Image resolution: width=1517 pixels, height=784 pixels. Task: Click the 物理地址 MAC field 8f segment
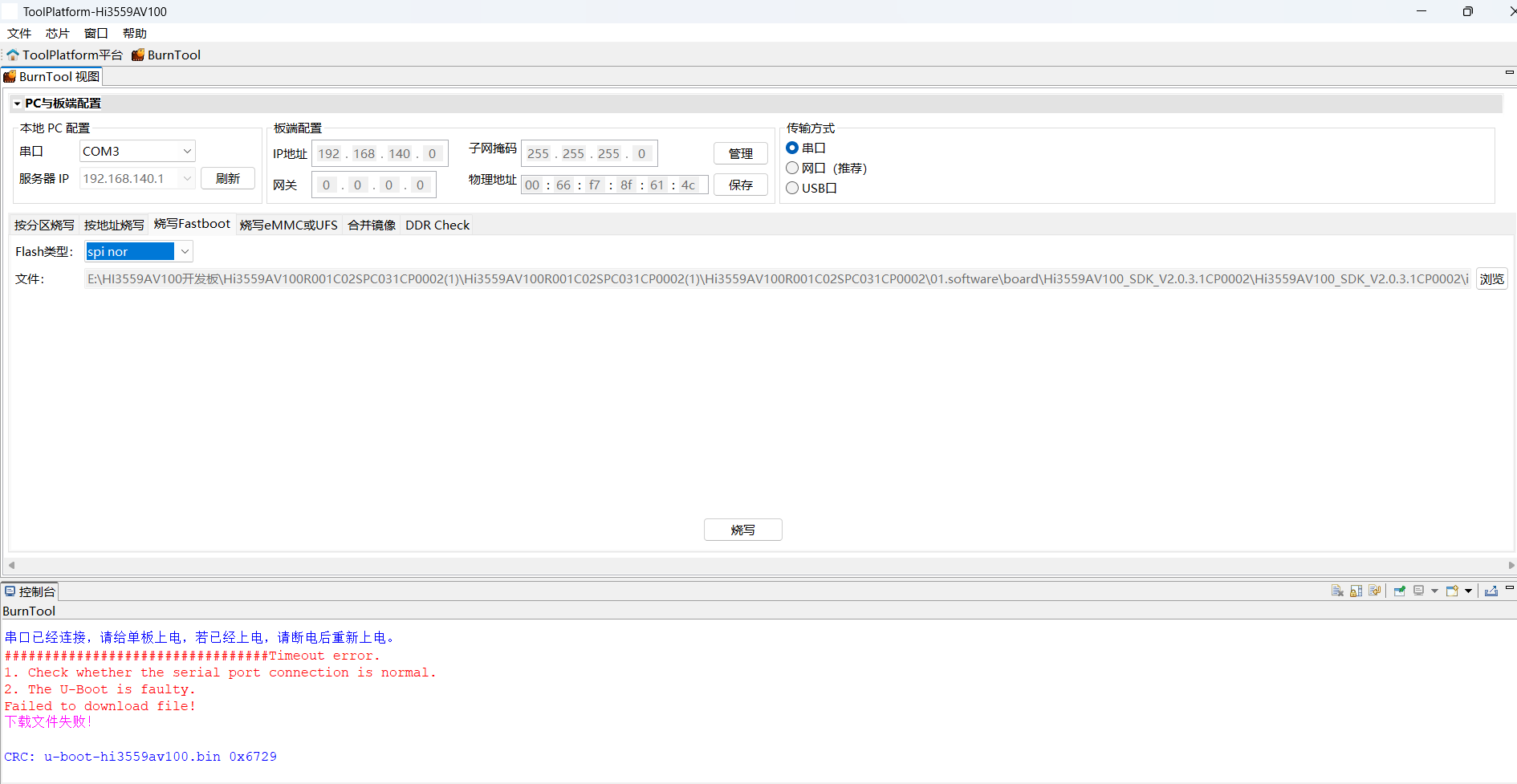pos(626,185)
